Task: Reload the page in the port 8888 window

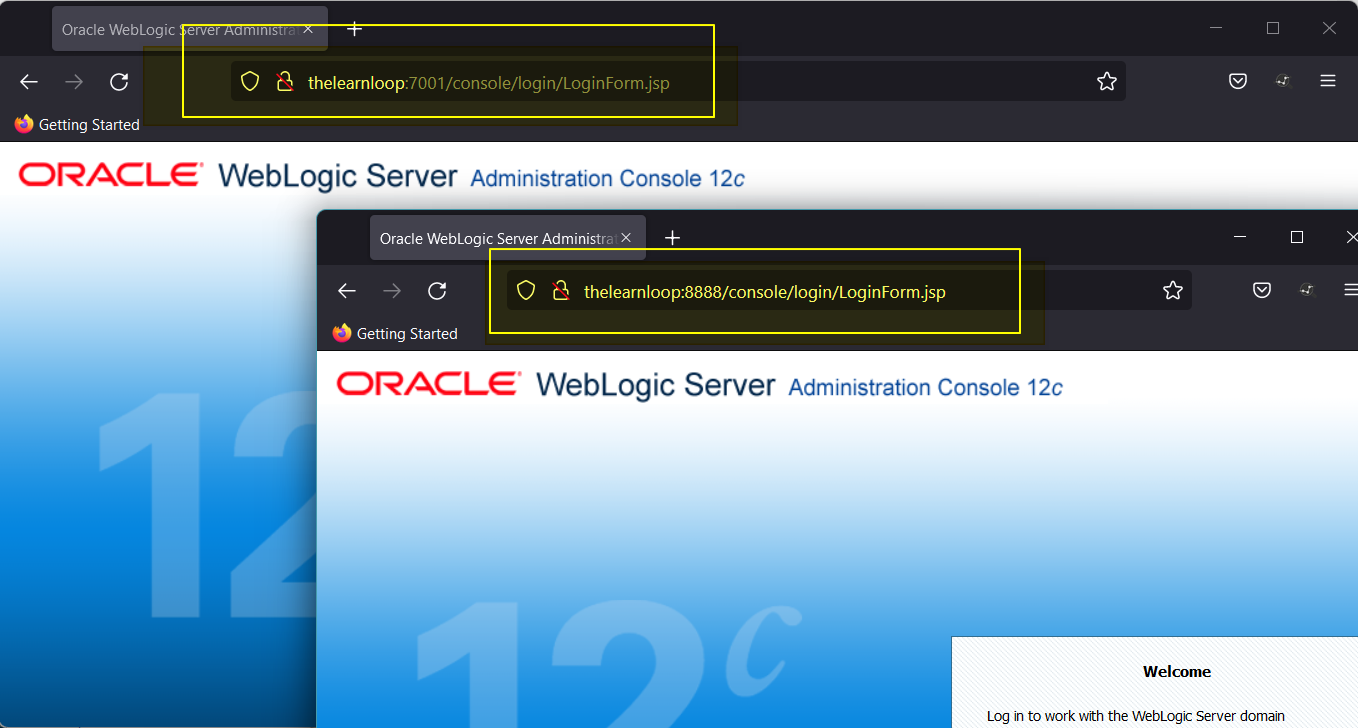Action: point(437,291)
